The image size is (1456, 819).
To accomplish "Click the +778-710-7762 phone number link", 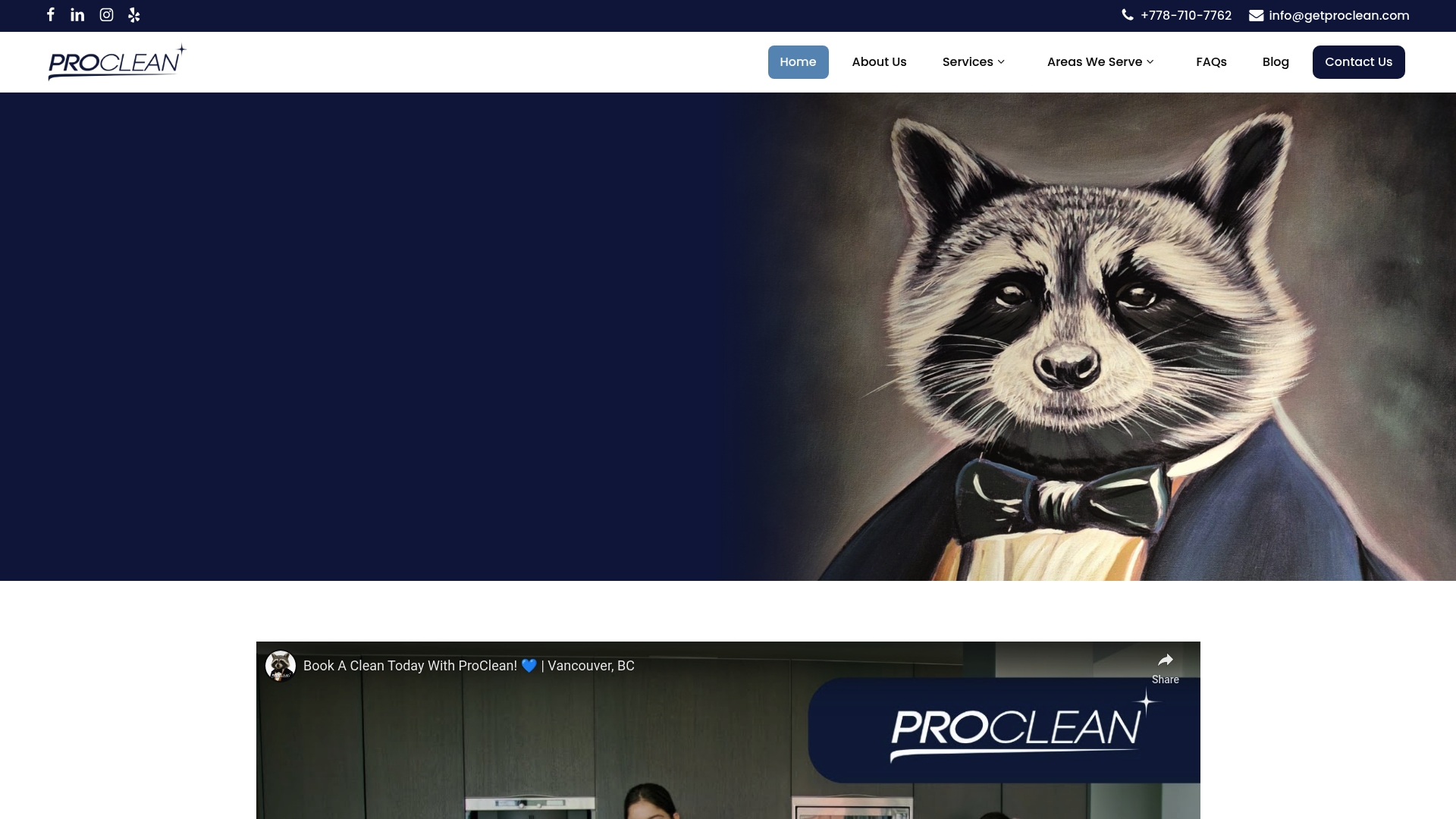I will (1186, 15).
